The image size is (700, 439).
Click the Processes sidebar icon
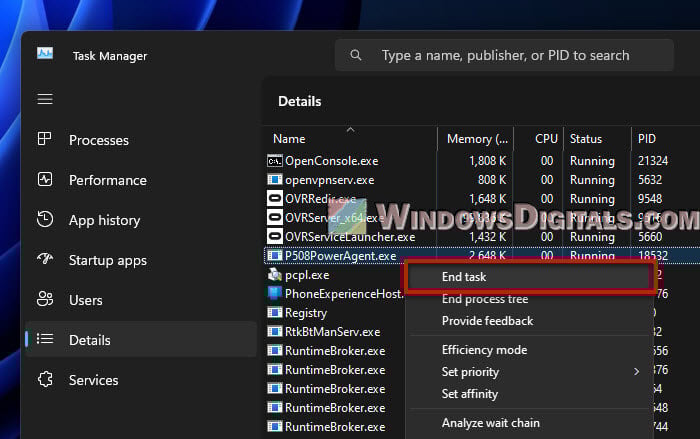45,139
